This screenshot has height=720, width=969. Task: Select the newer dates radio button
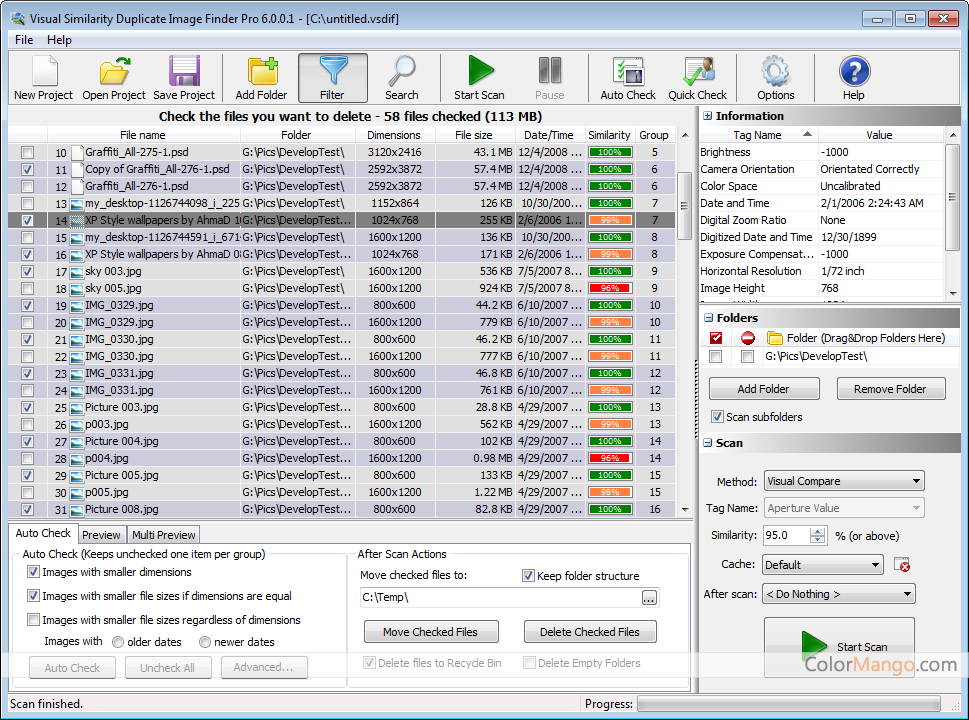(205, 643)
